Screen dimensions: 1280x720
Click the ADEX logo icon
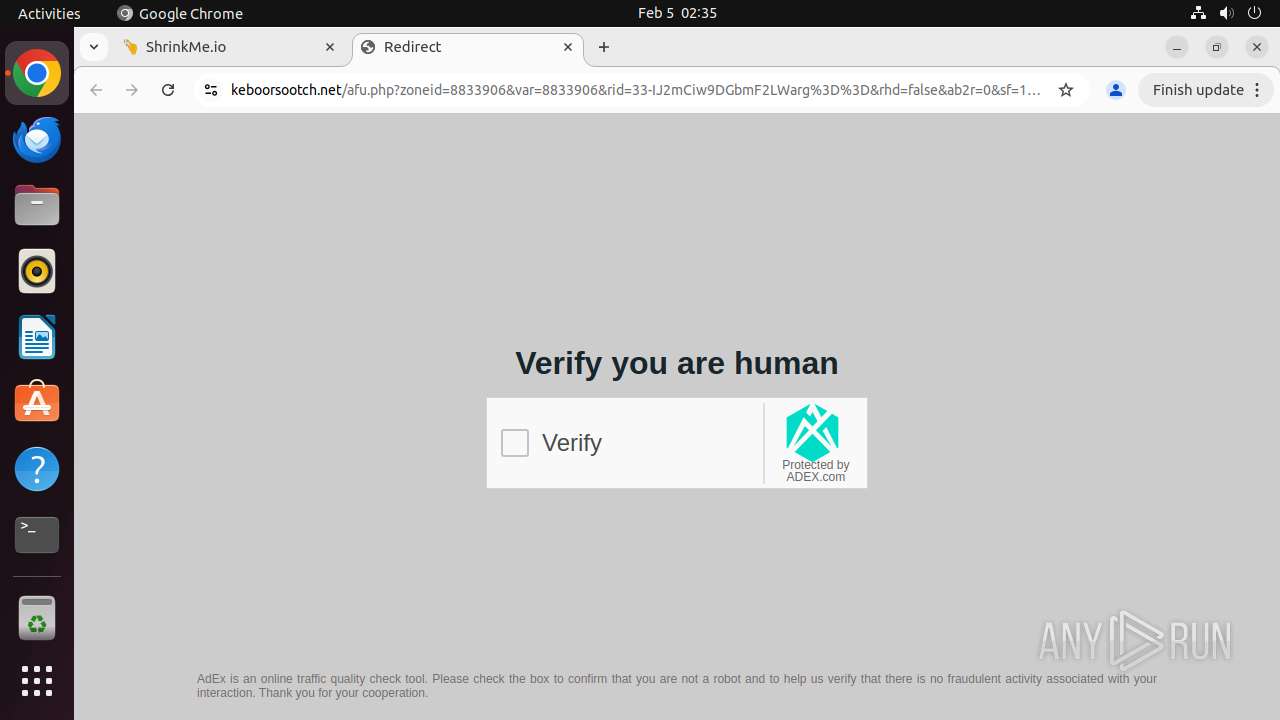pyautogui.click(x=812, y=432)
